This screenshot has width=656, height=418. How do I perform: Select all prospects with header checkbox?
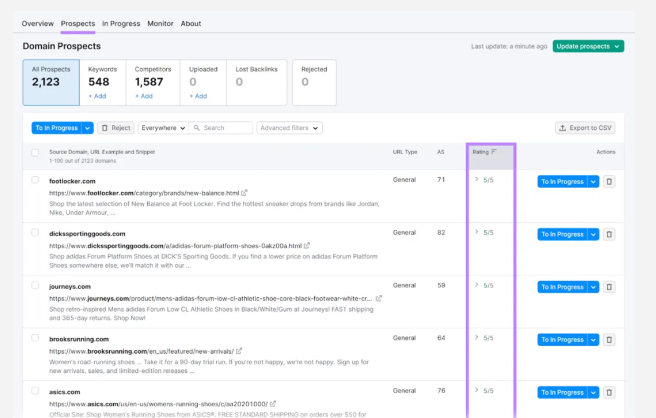point(35,153)
